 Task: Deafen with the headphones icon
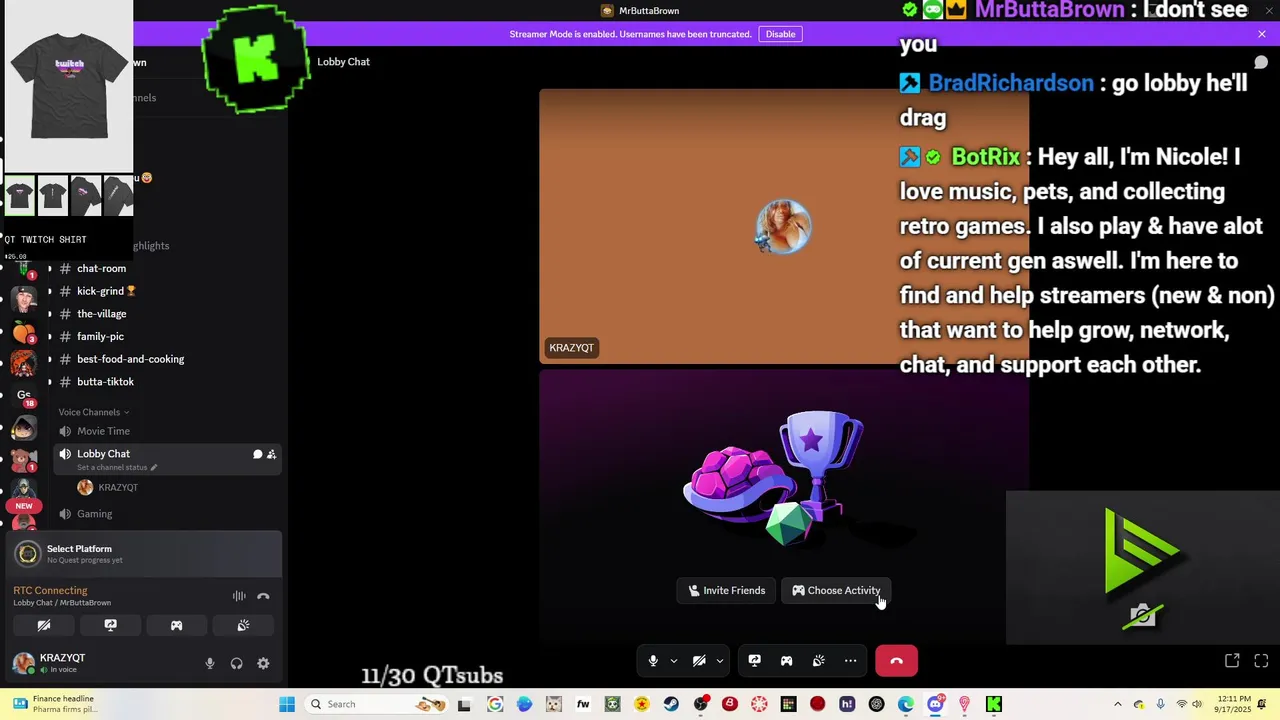(x=237, y=663)
